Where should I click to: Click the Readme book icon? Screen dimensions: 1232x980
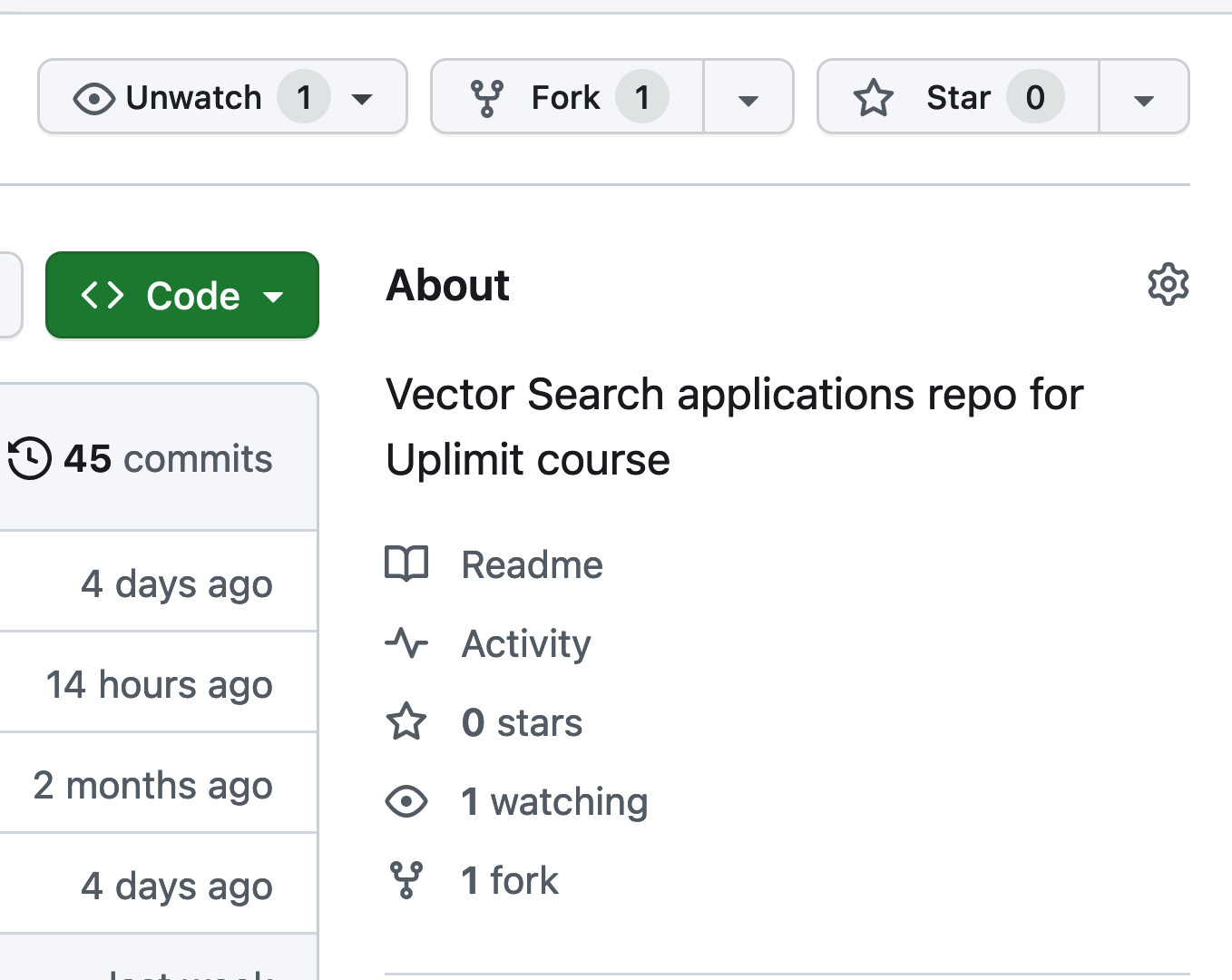406,564
